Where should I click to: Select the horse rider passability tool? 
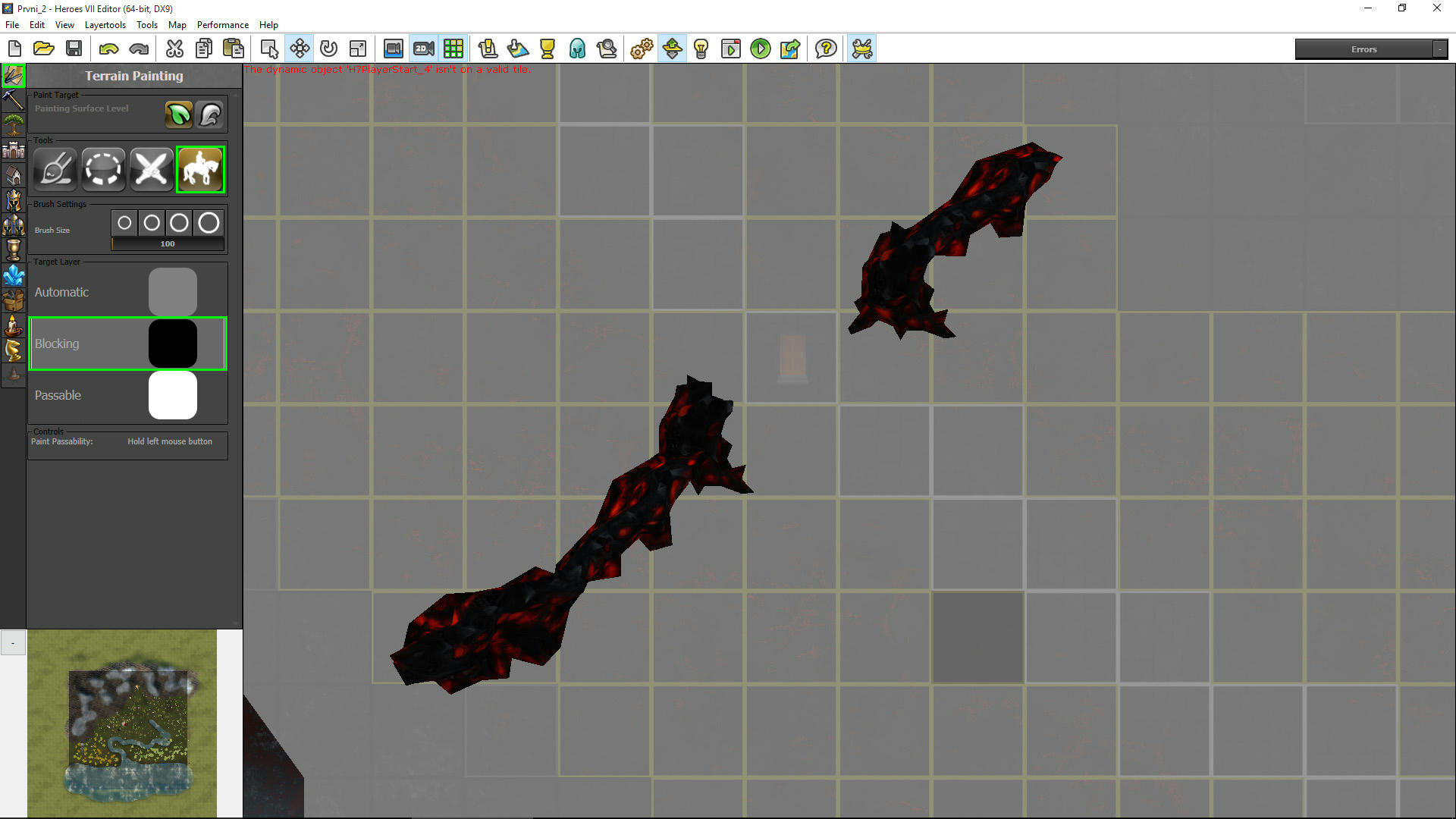tap(200, 168)
